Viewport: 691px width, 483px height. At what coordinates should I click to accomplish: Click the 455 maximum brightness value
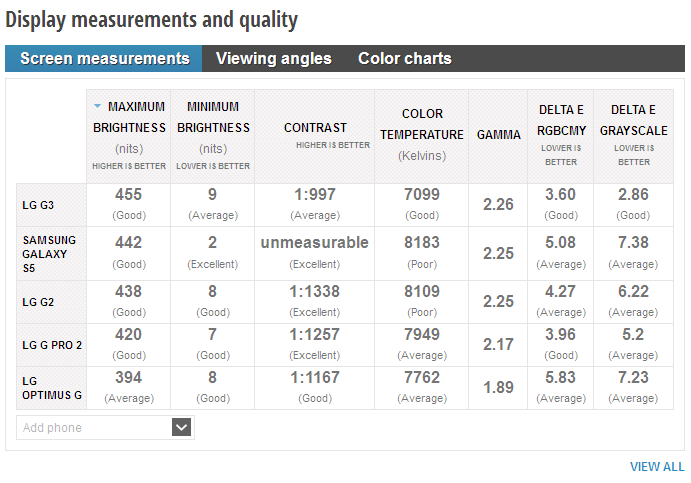(128, 194)
